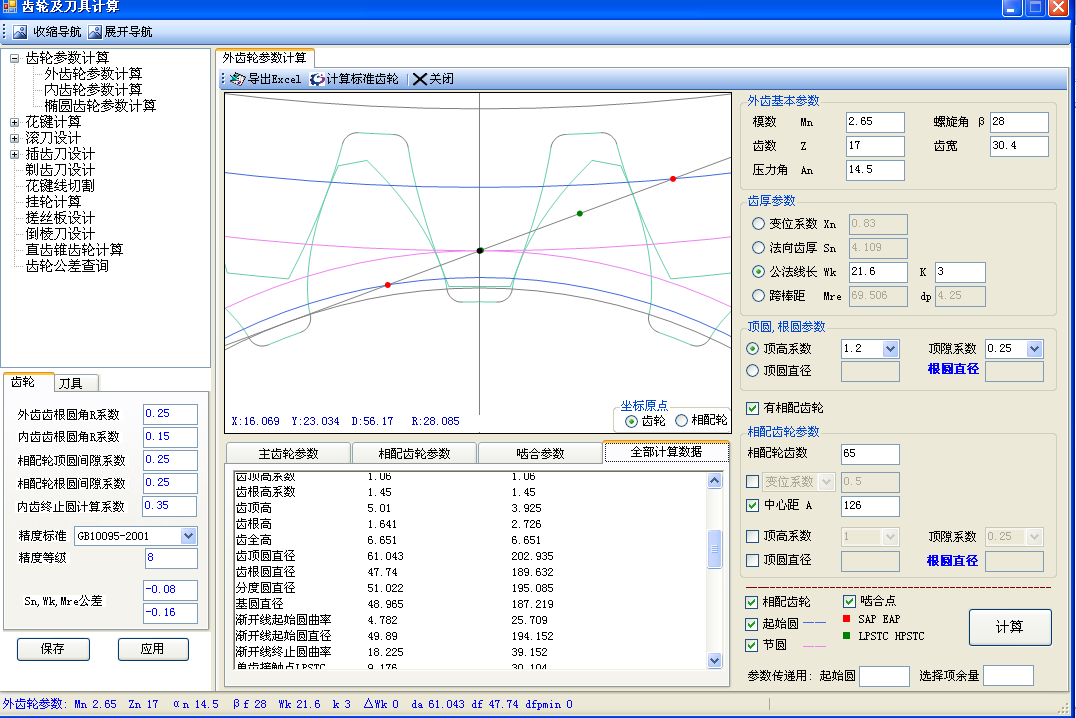Toggle 相配齿轮 display checkbox
The width and height of the screenshot is (1076, 718).
point(751,603)
